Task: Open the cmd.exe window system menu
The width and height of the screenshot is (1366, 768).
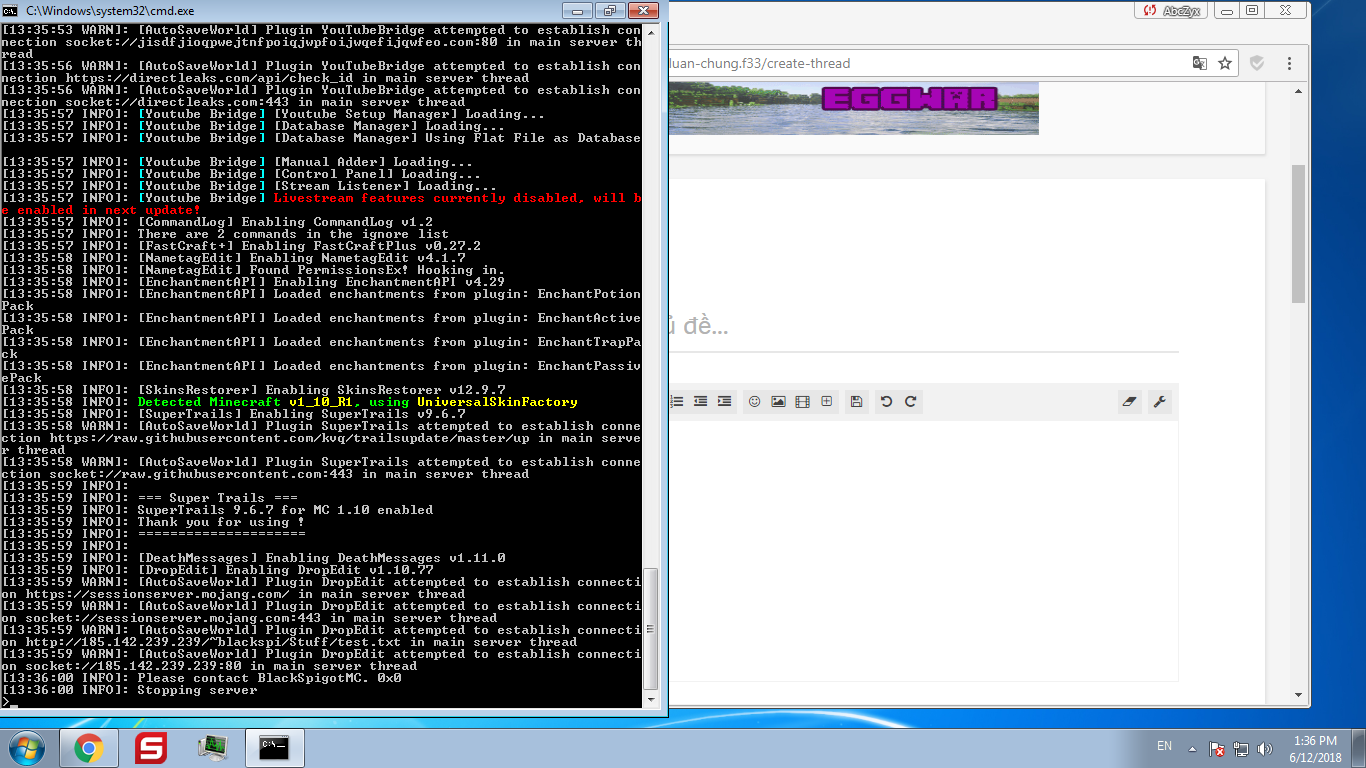Action: (11, 10)
